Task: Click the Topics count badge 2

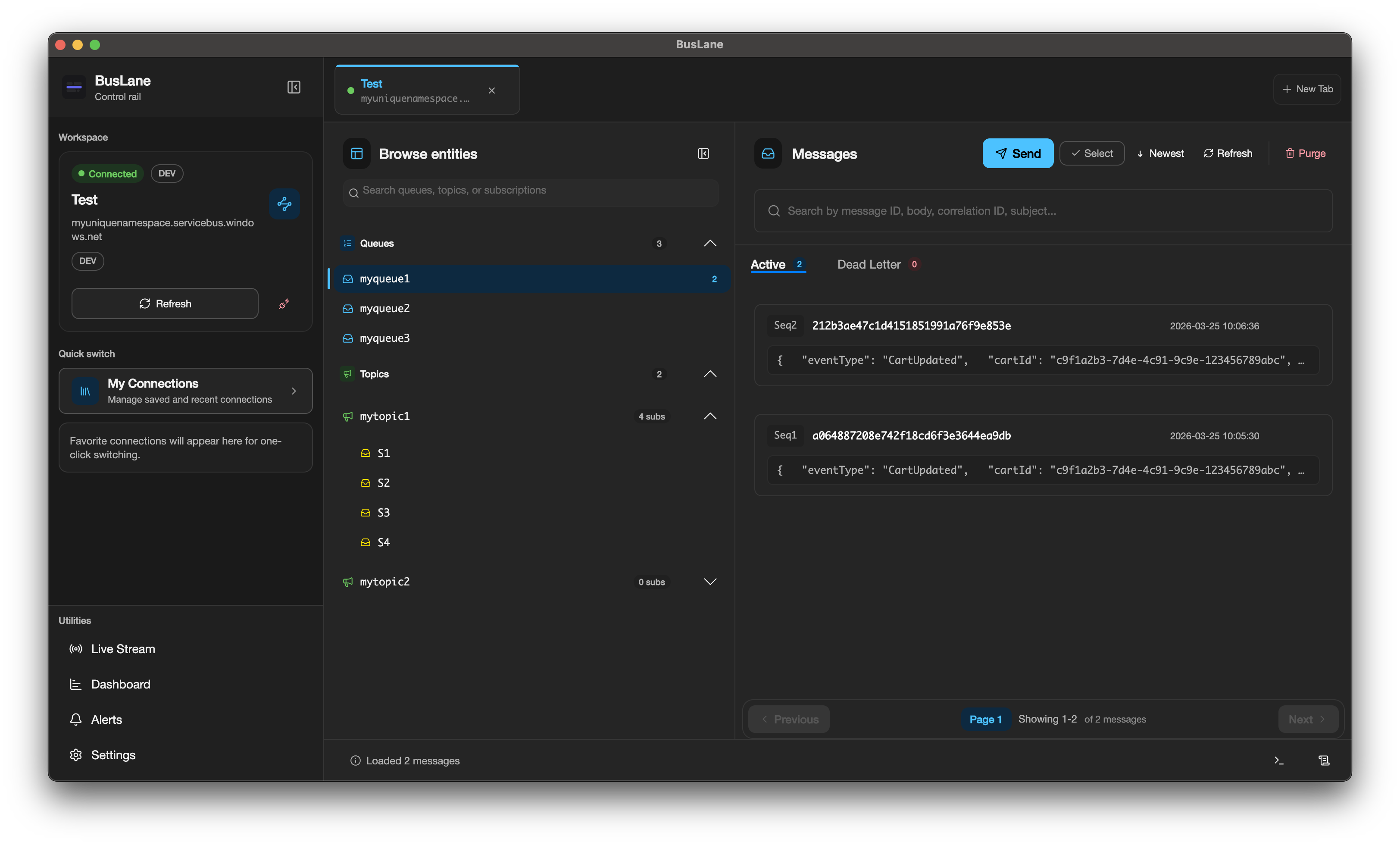Action: [659, 375]
